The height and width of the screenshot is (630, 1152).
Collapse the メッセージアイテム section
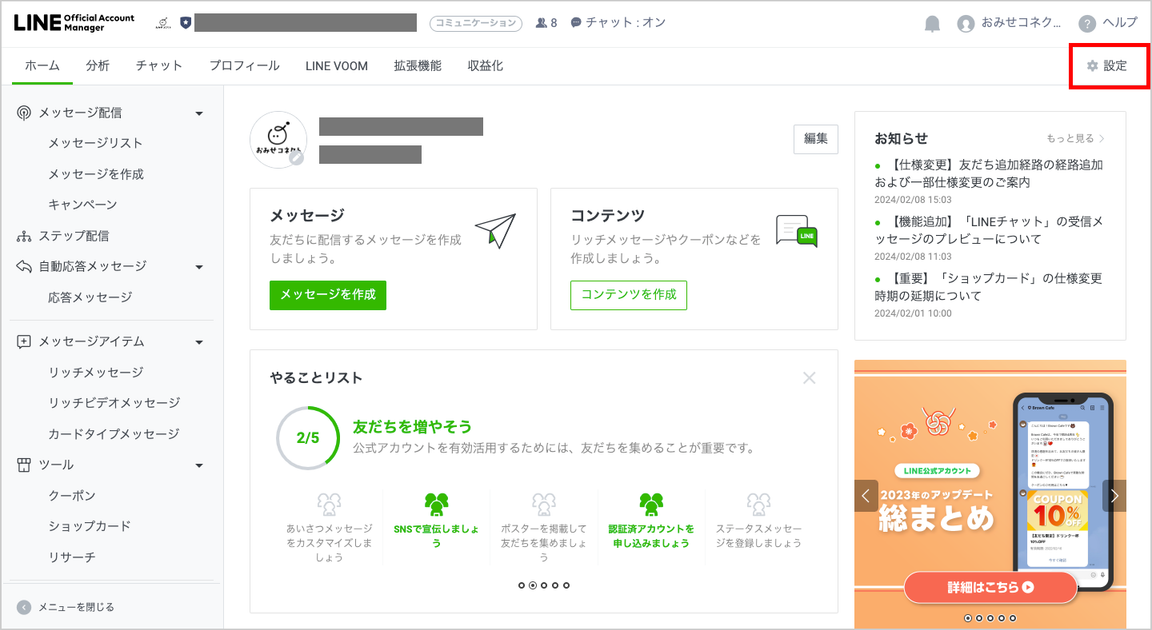tap(199, 341)
